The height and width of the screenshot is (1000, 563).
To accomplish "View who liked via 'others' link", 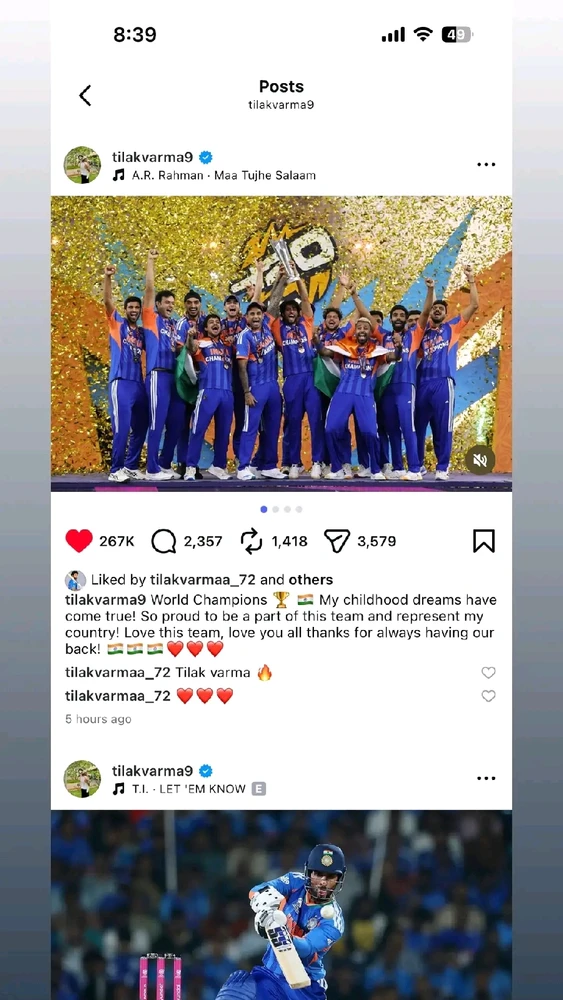I will (x=311, y=580).
